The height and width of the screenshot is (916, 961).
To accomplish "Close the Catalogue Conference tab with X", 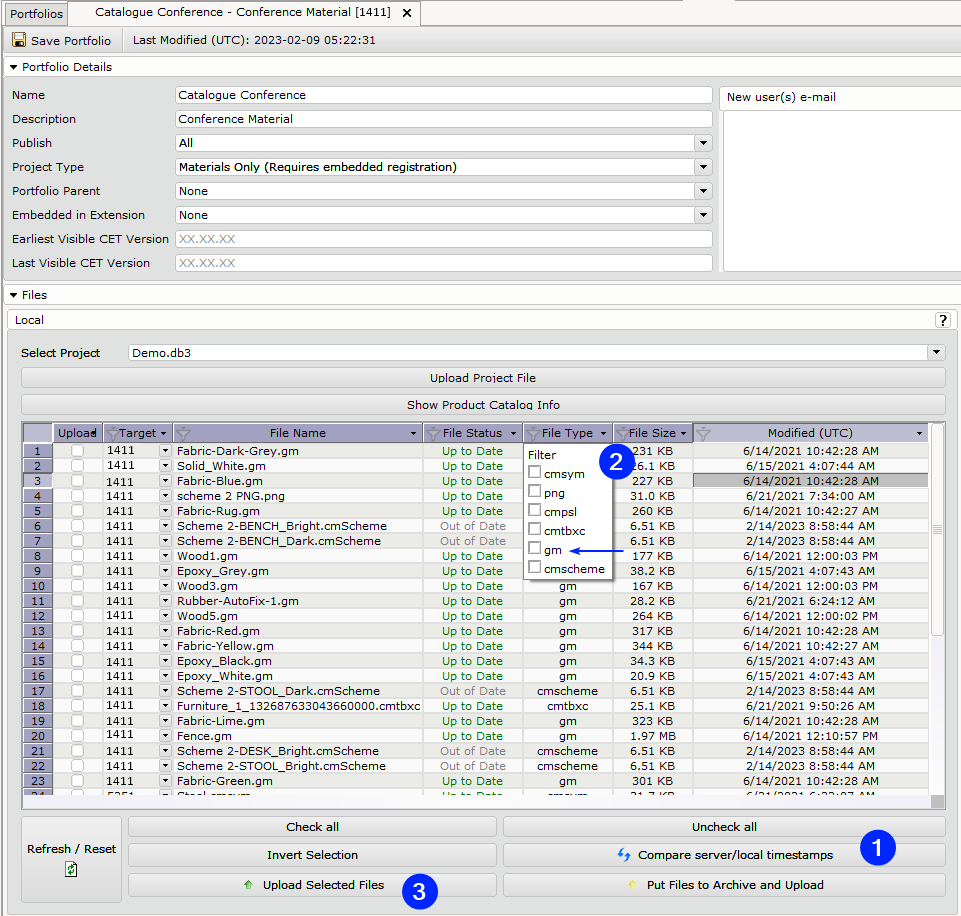I will click(406, 13).
